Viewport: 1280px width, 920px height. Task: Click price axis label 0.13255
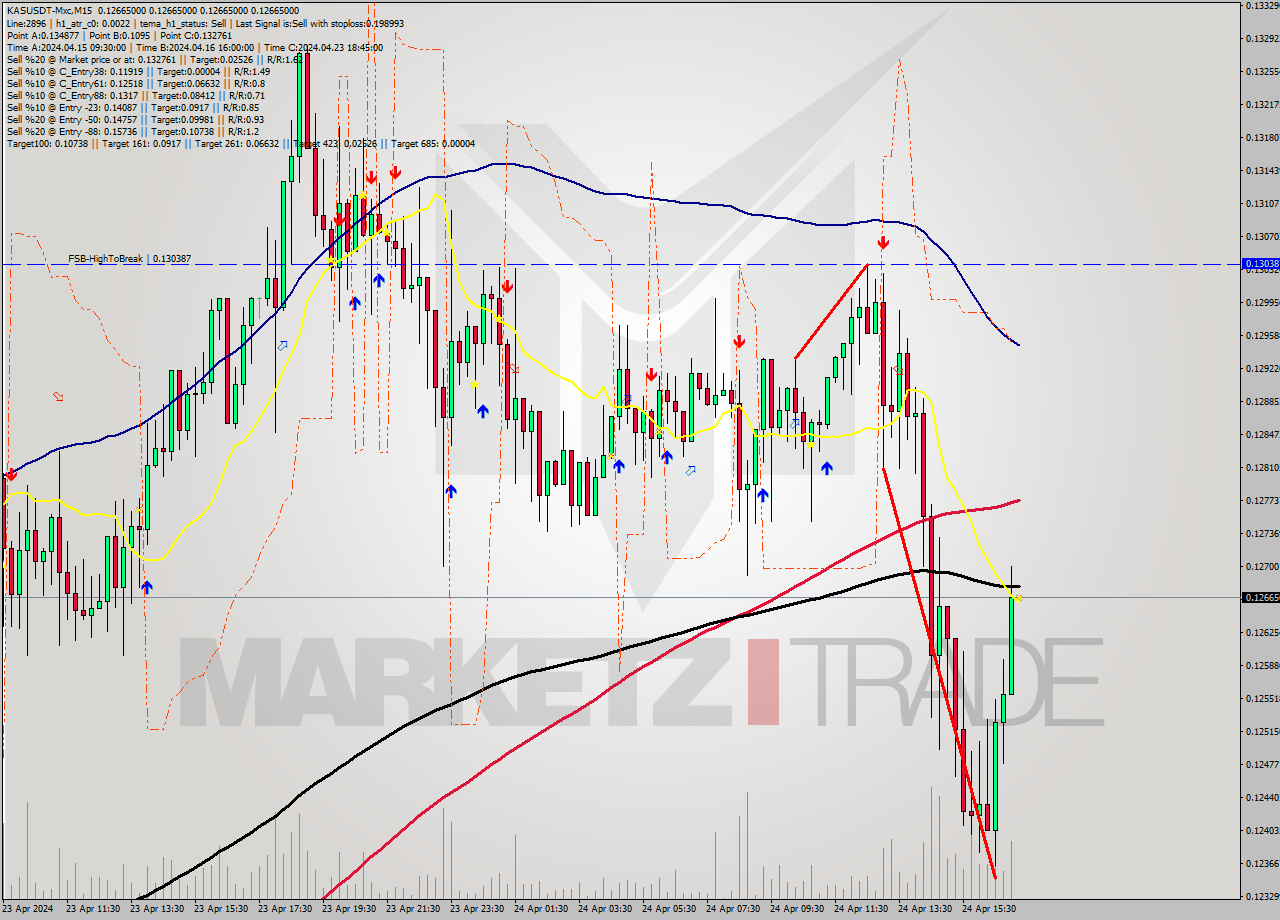1261,71
